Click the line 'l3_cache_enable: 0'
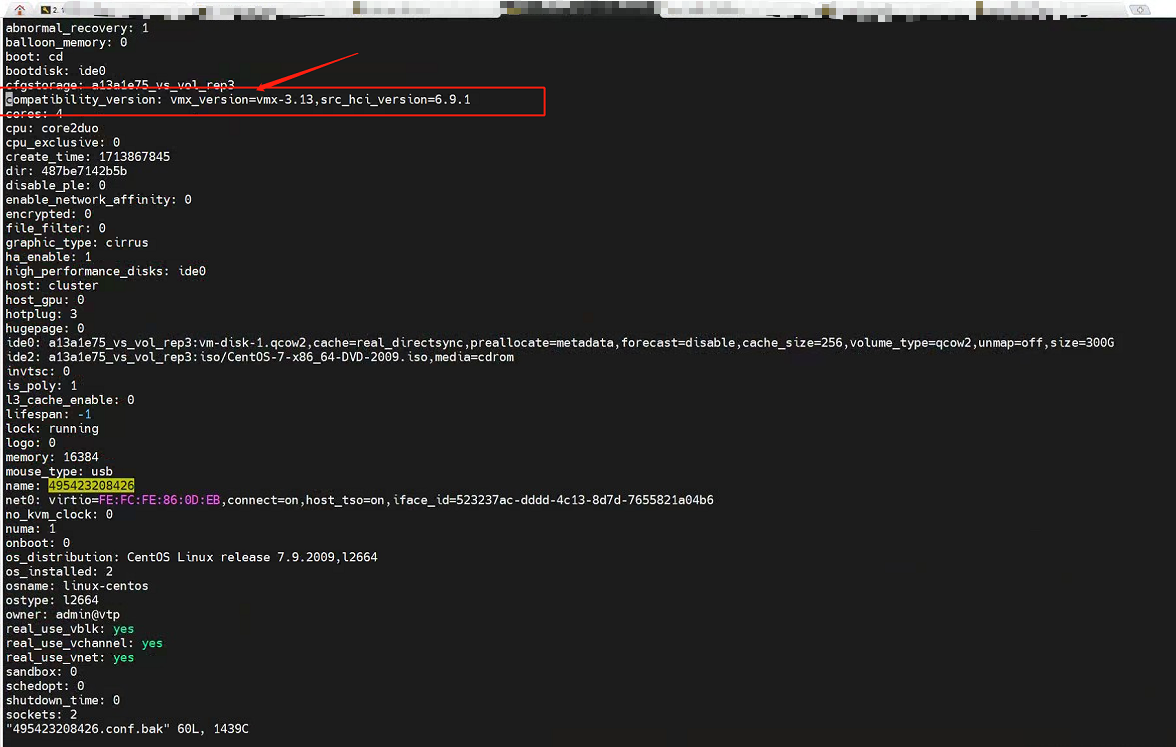This screenshot has width=1176, height=747. [70, 400]
